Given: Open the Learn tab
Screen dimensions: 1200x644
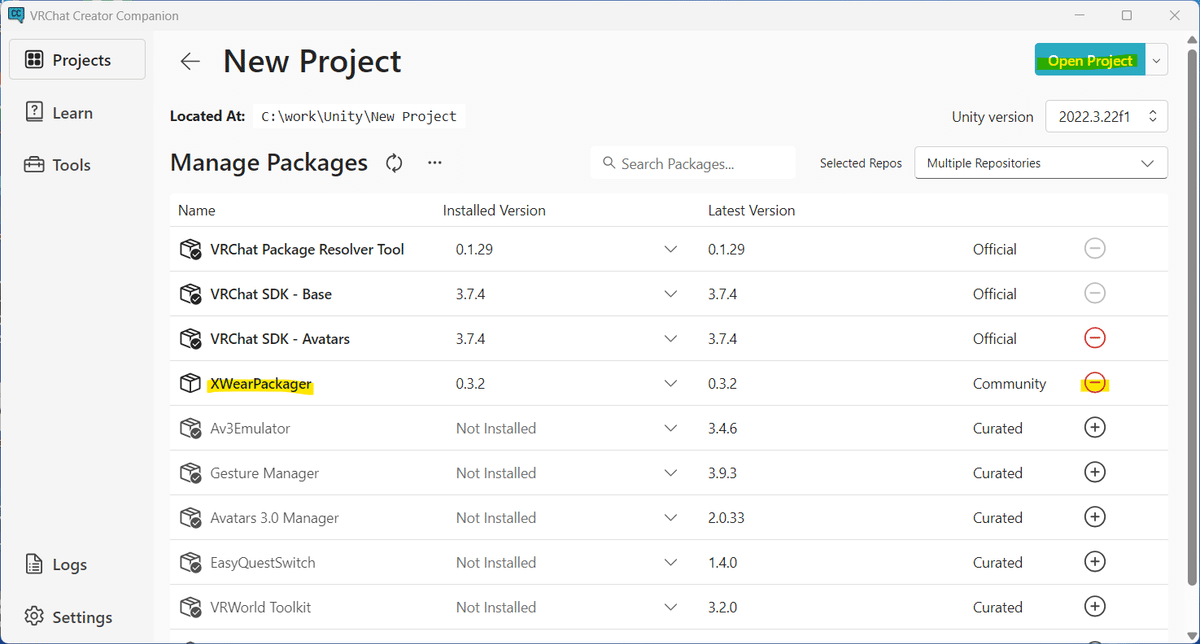Looking at the screenshot, I should pos(78,113).
